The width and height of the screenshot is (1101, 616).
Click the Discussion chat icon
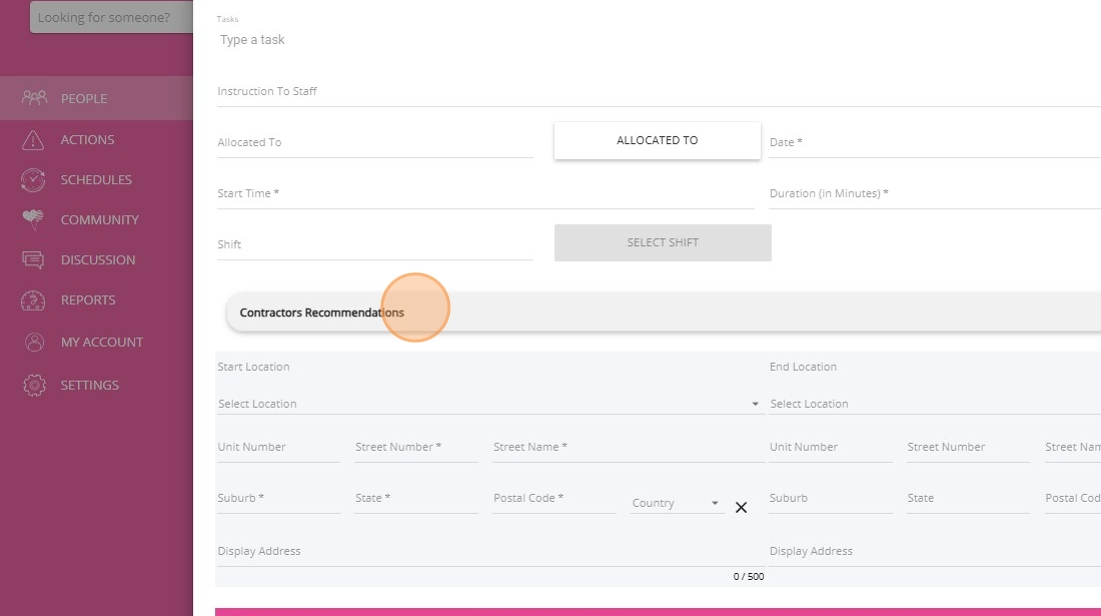[34, 260]
